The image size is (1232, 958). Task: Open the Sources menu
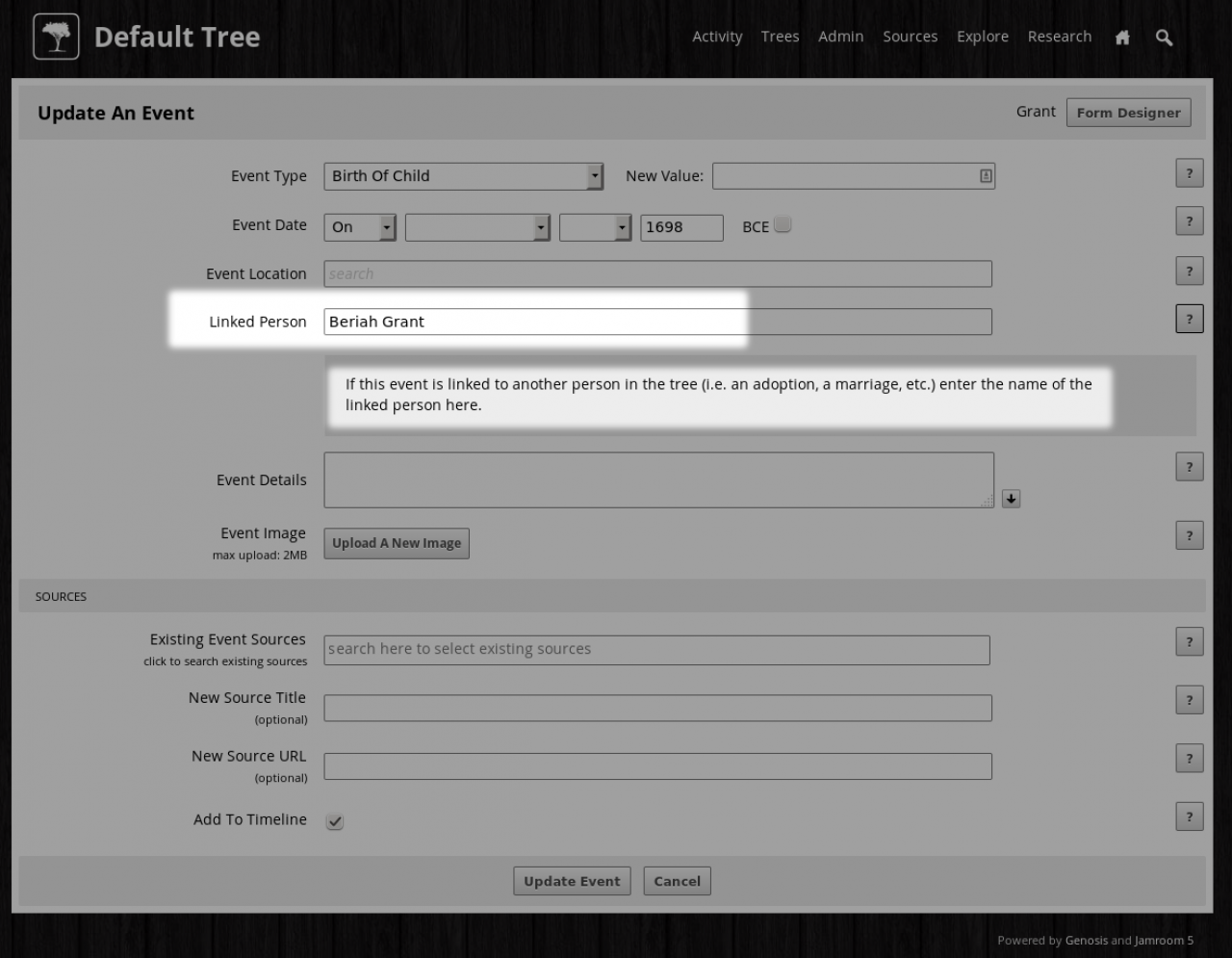point(910,37)
